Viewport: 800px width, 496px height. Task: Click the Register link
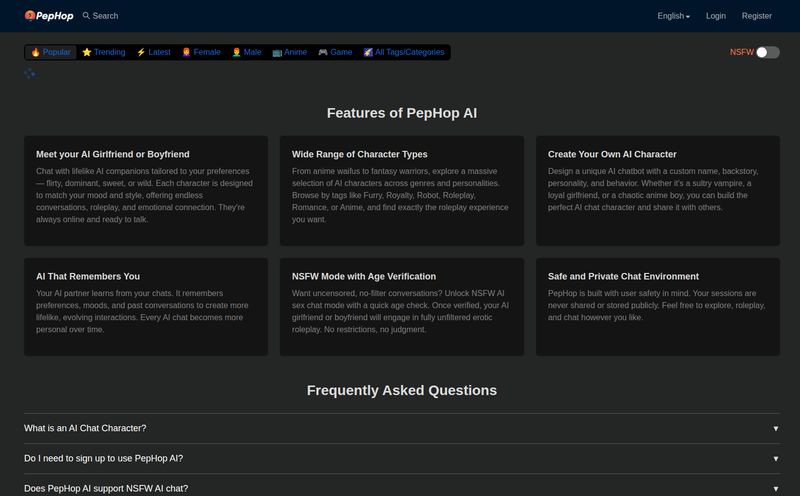click(757, 16)
